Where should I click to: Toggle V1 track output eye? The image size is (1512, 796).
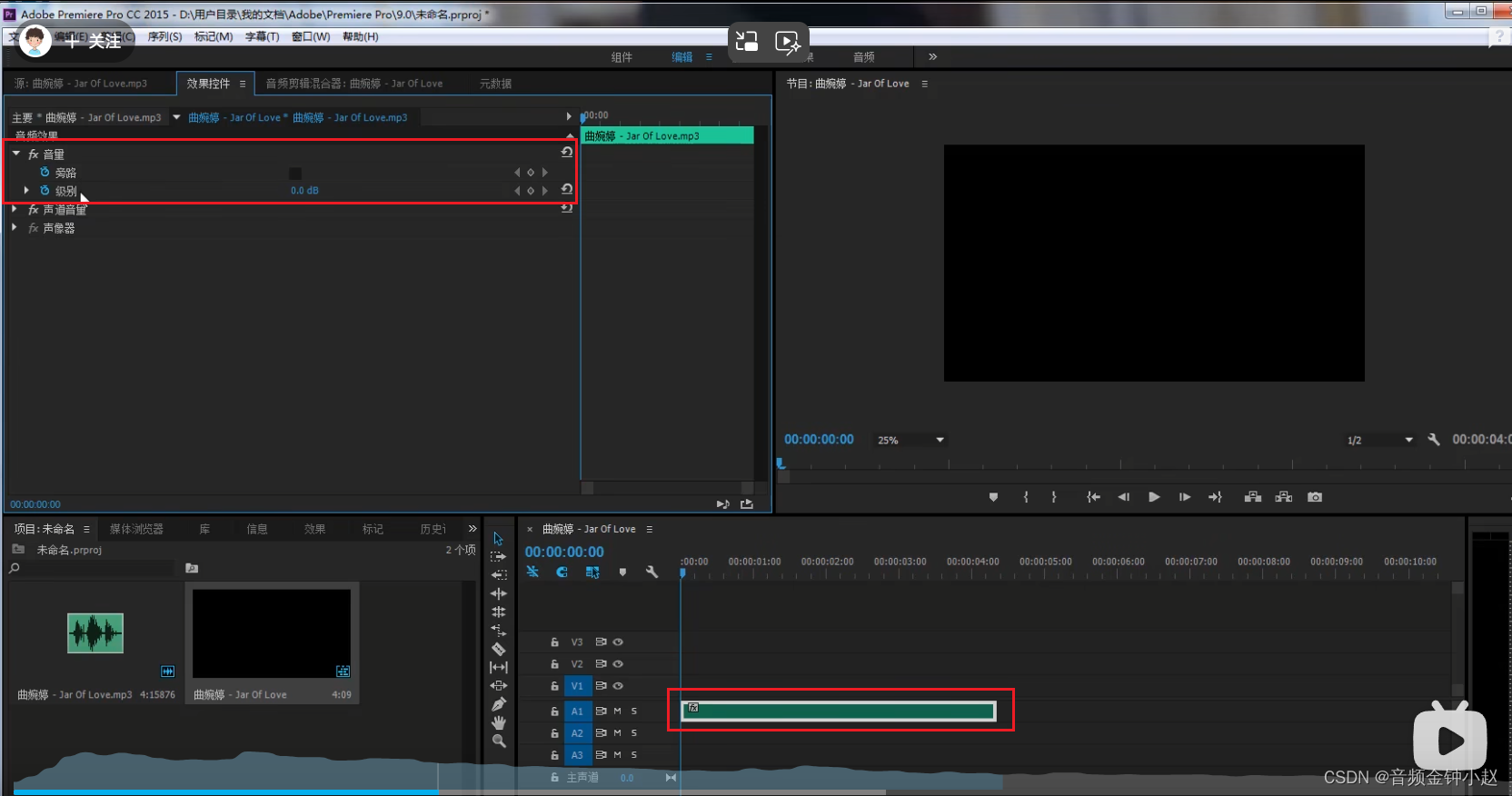pyautogui.click(x=618, y=685)
